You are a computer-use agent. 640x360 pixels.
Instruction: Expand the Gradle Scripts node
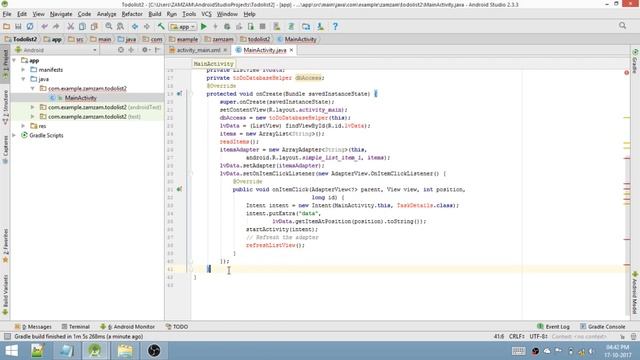pyautogui.click(x=14, y=135)
